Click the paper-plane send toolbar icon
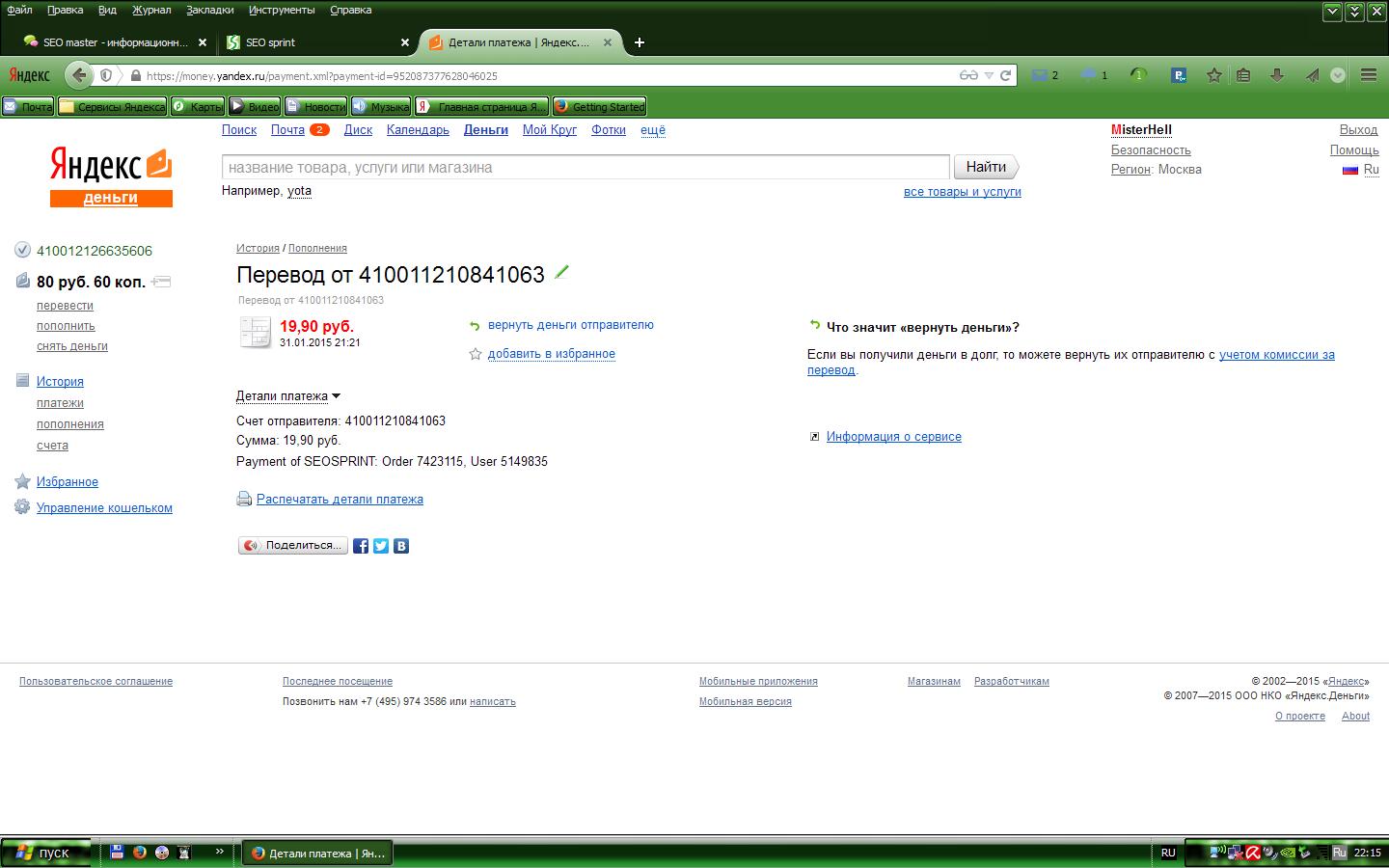 point(1312,75)
